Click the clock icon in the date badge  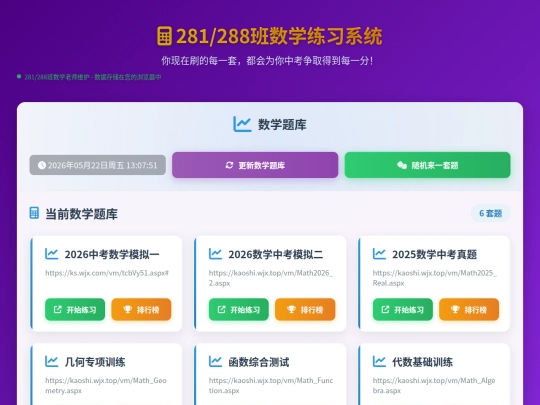click(42, 165)
